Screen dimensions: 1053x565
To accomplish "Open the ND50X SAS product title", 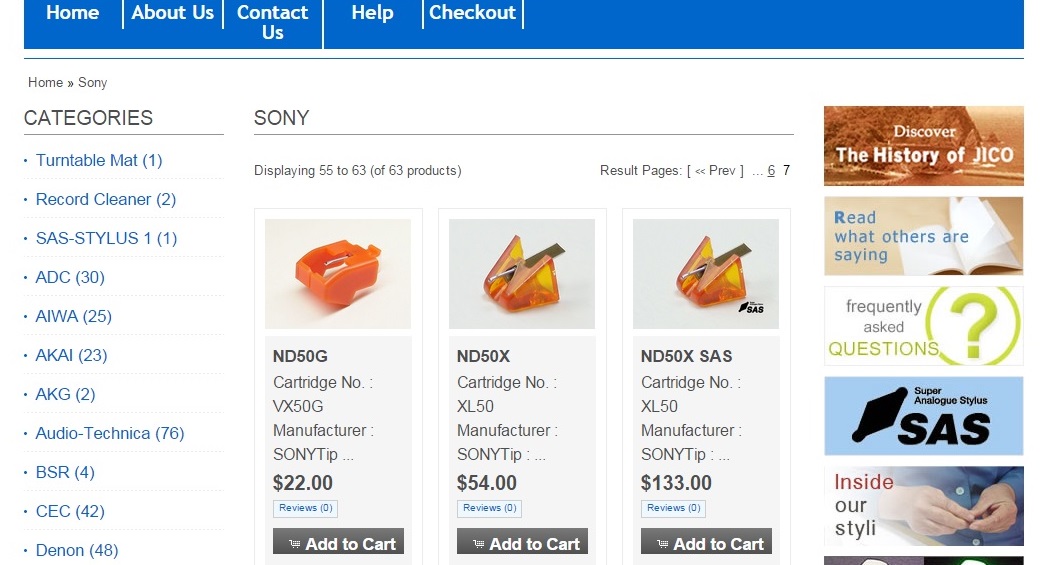I will click(x=686, y=356).
